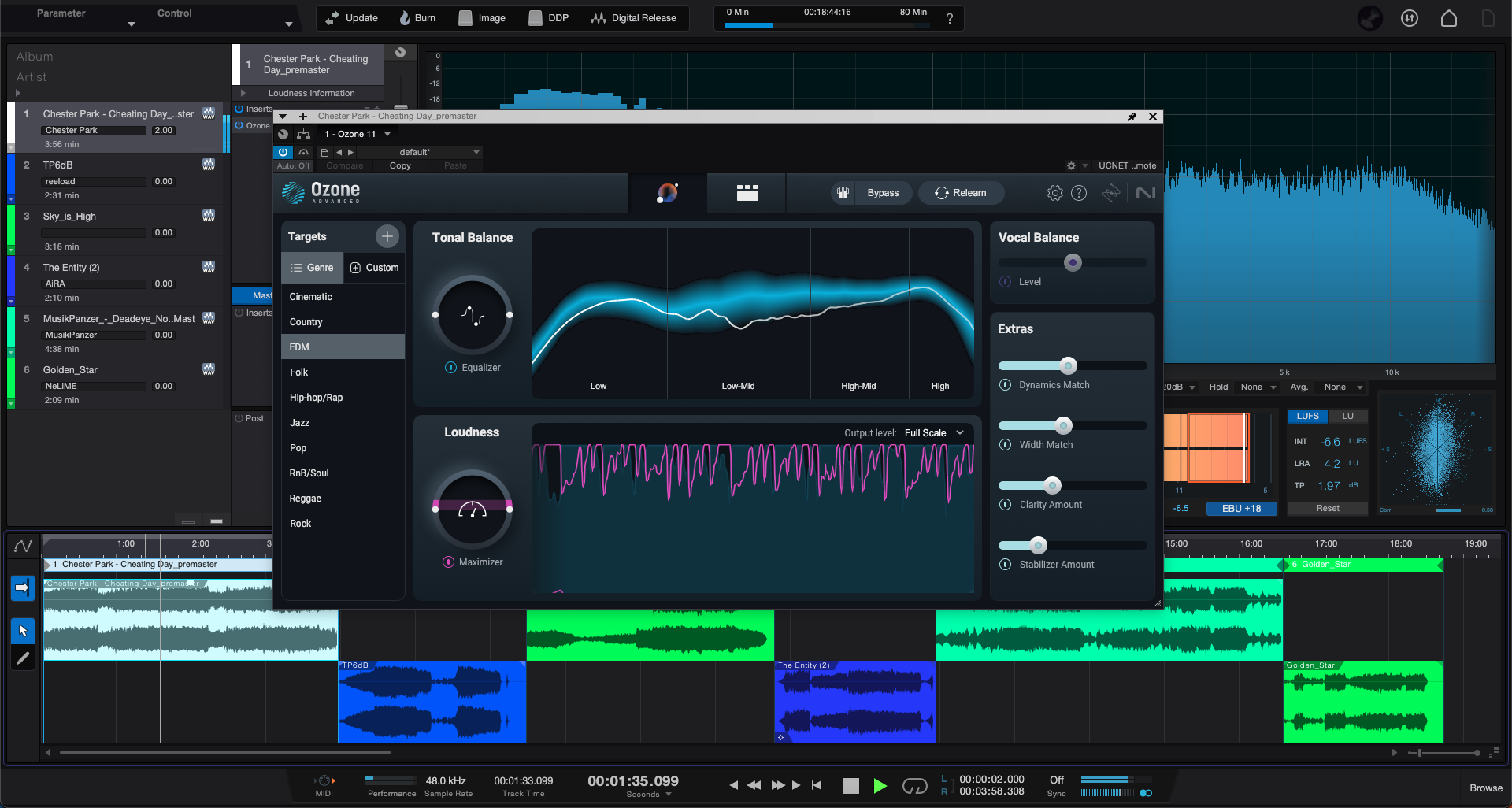Image resolution: width=1512 pixels, height=808 pixels.
Task: Open the preset file icon
Action: [324, 153]
